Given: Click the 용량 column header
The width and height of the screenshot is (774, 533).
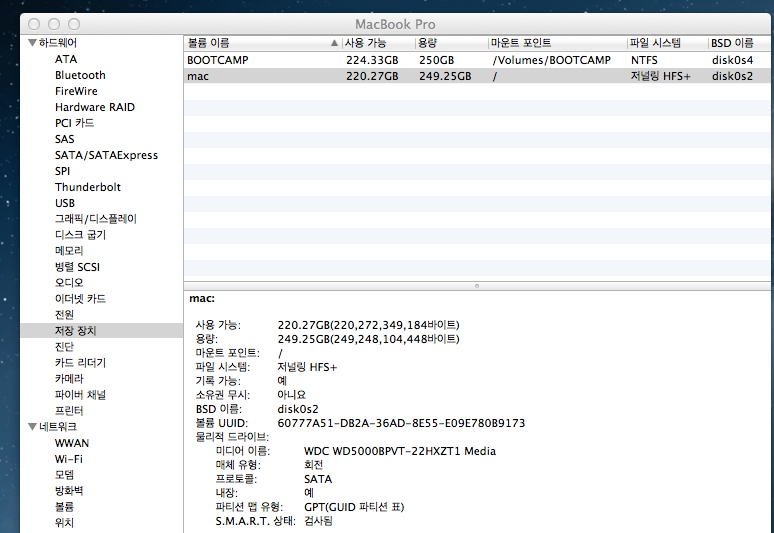Looking at the screenshot, I should 450,43.
